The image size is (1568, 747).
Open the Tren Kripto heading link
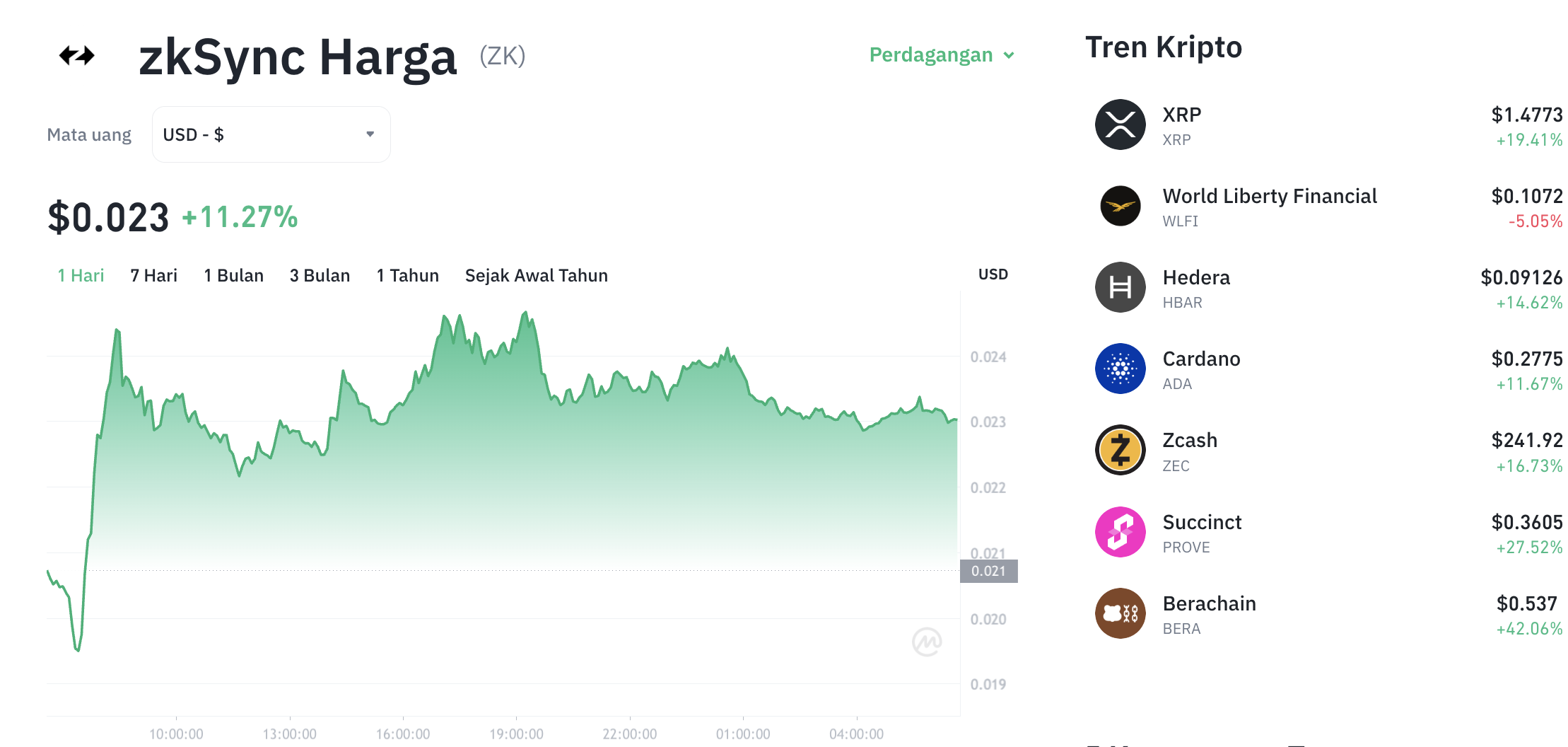1164,47
